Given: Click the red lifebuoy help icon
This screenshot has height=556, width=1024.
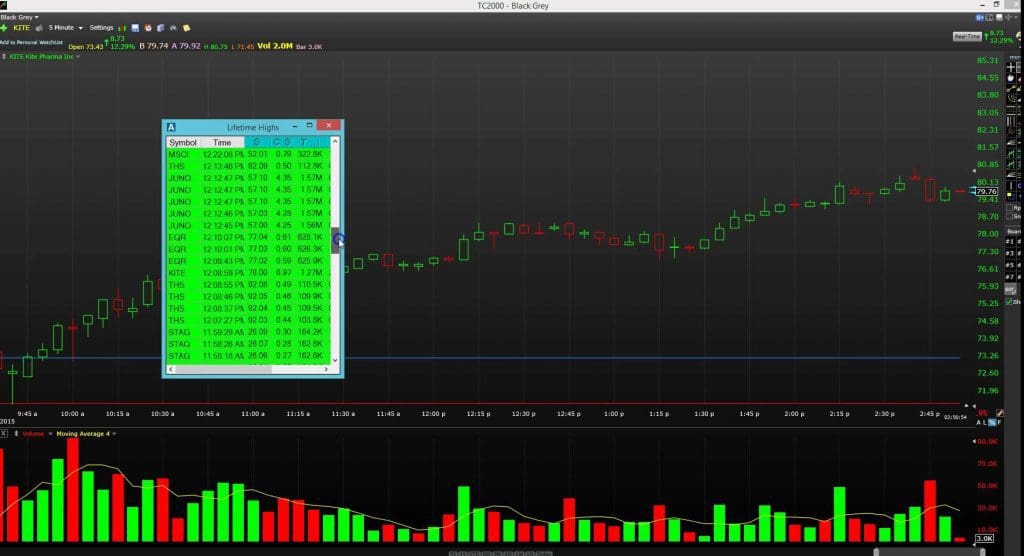Looking at the screenshot, I should 148,28.
